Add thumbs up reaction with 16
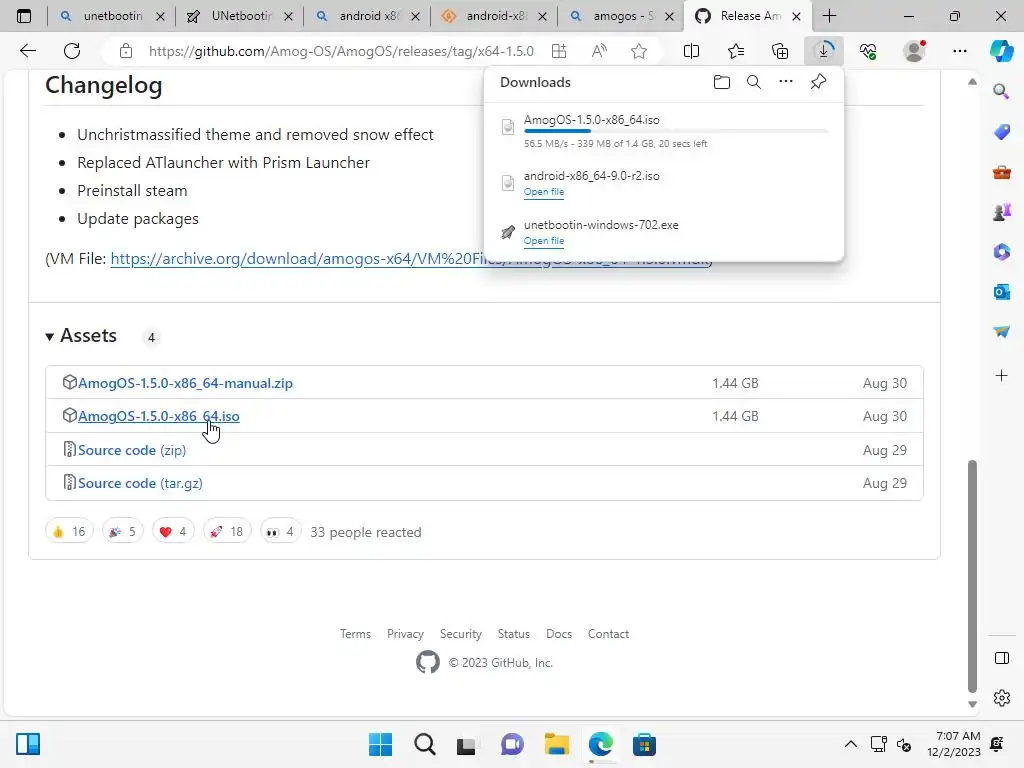1024x768 pixels. pos(69,532)
